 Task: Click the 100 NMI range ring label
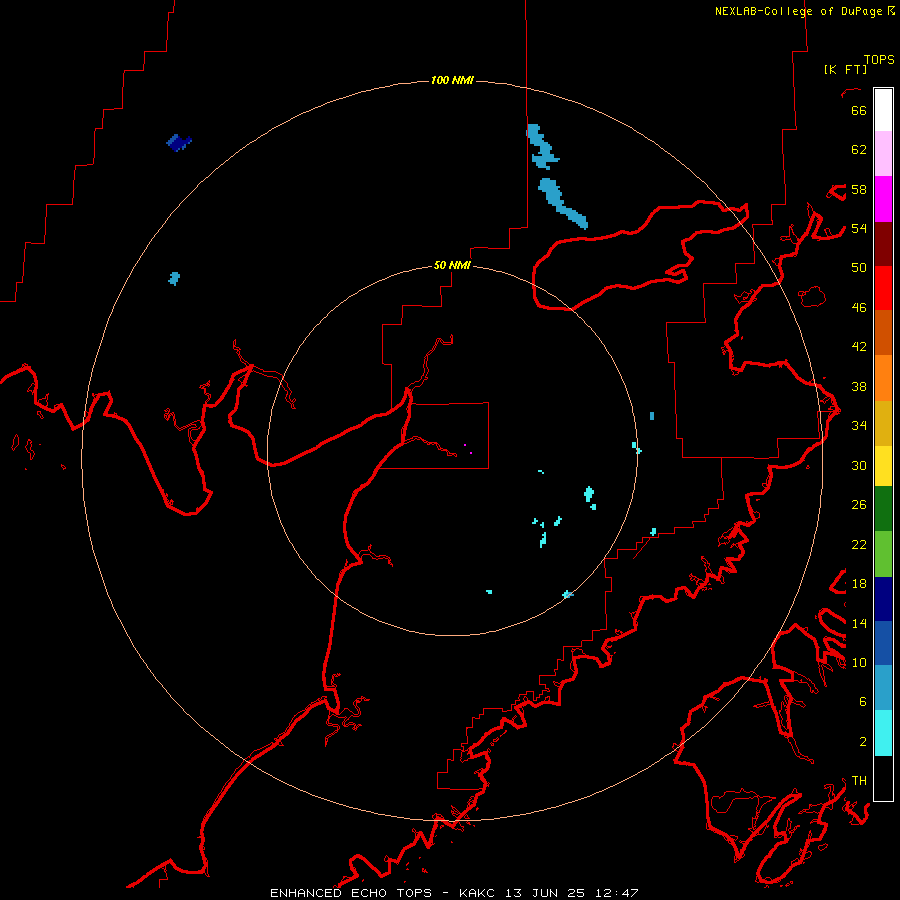point(452,80)
